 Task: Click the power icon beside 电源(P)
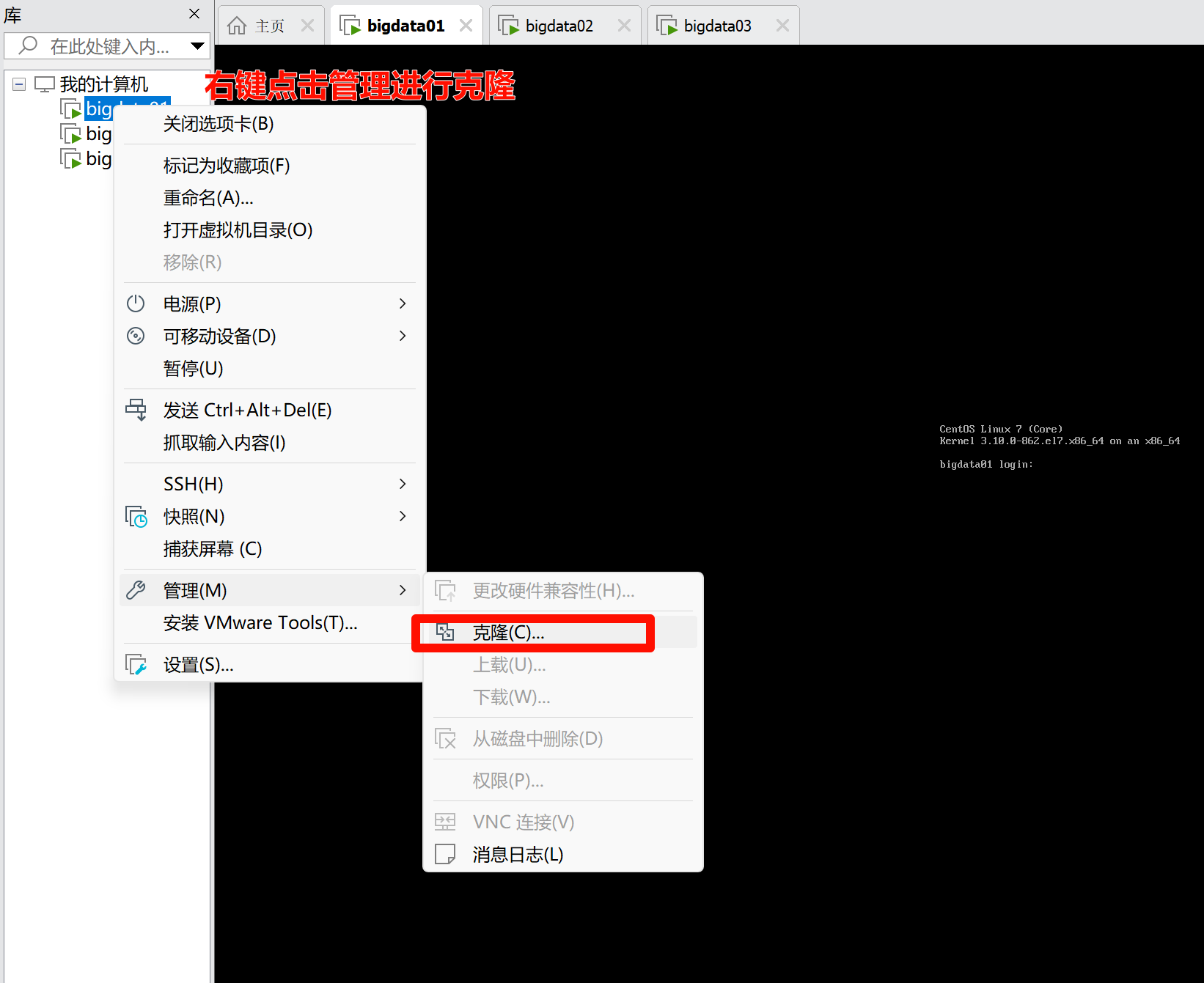(136, 303)
